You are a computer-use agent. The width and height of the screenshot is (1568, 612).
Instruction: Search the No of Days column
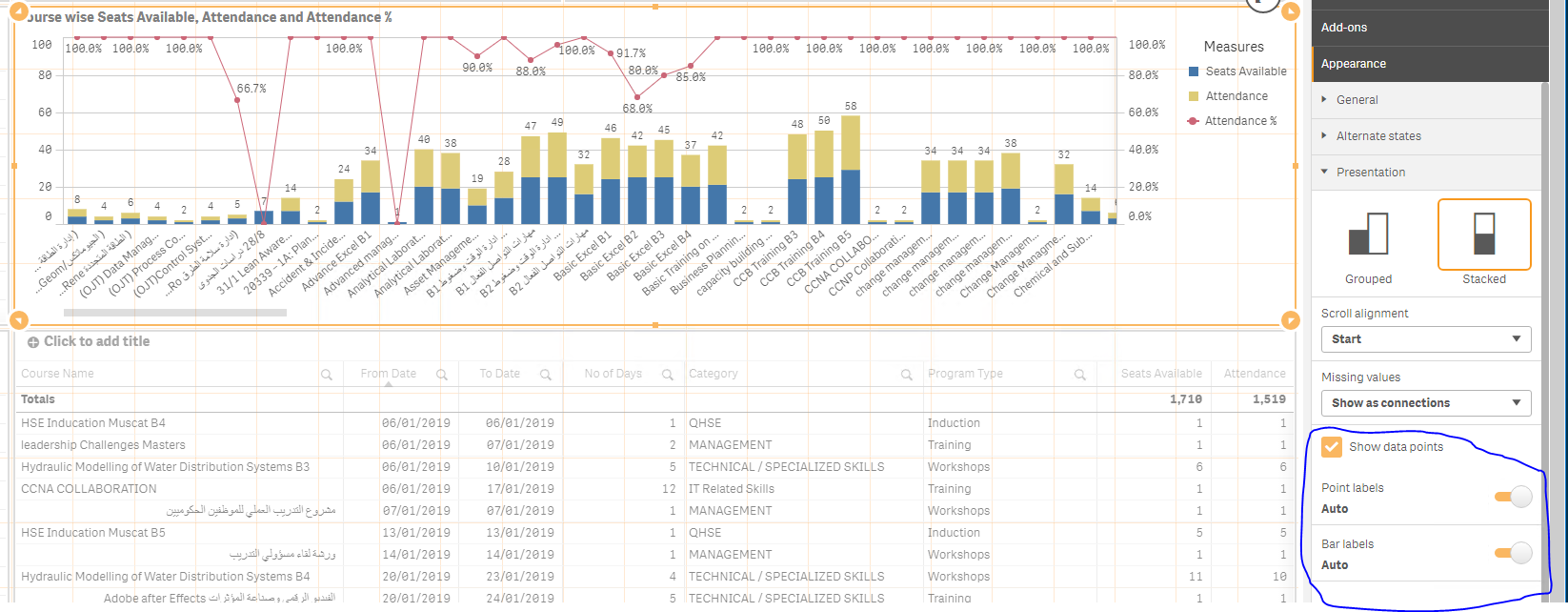[x=668, y=375]
